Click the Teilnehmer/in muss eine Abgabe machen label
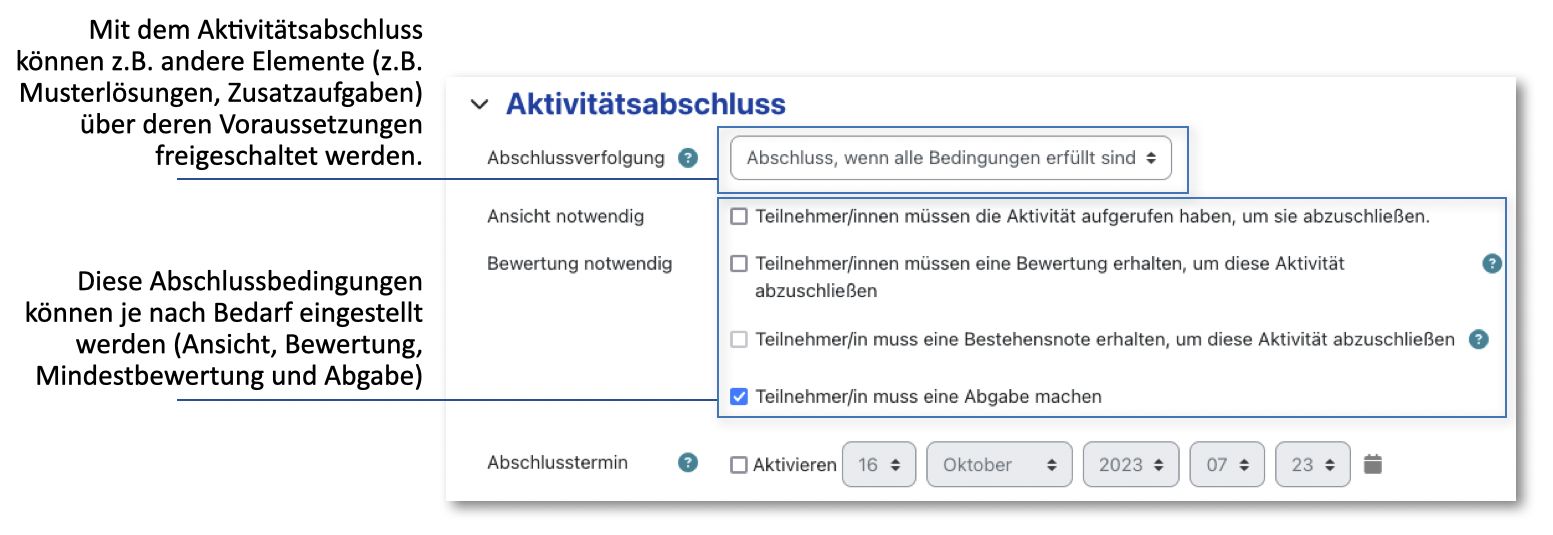 pyautogui.click(x=928, y=396)
